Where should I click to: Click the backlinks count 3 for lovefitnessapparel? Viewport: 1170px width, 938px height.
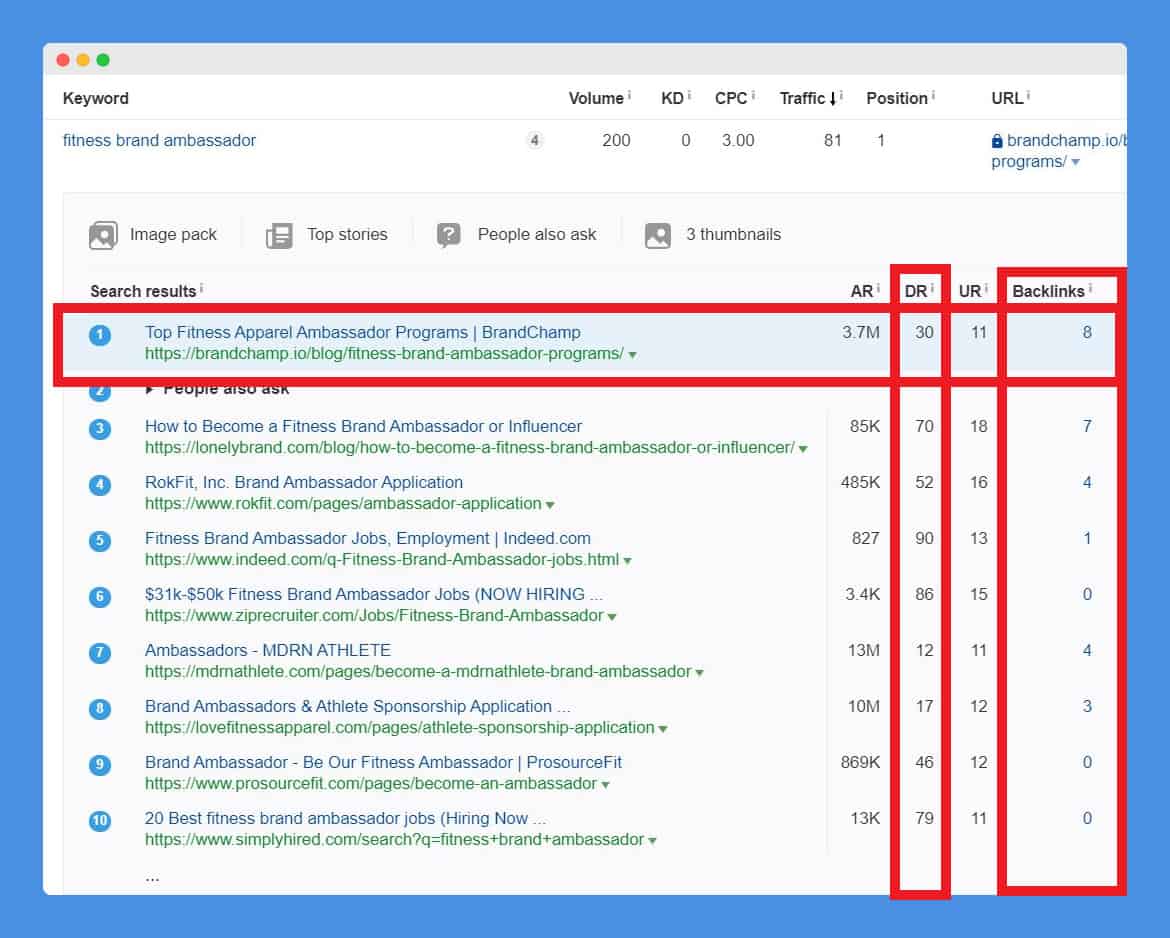[1087, 706]
